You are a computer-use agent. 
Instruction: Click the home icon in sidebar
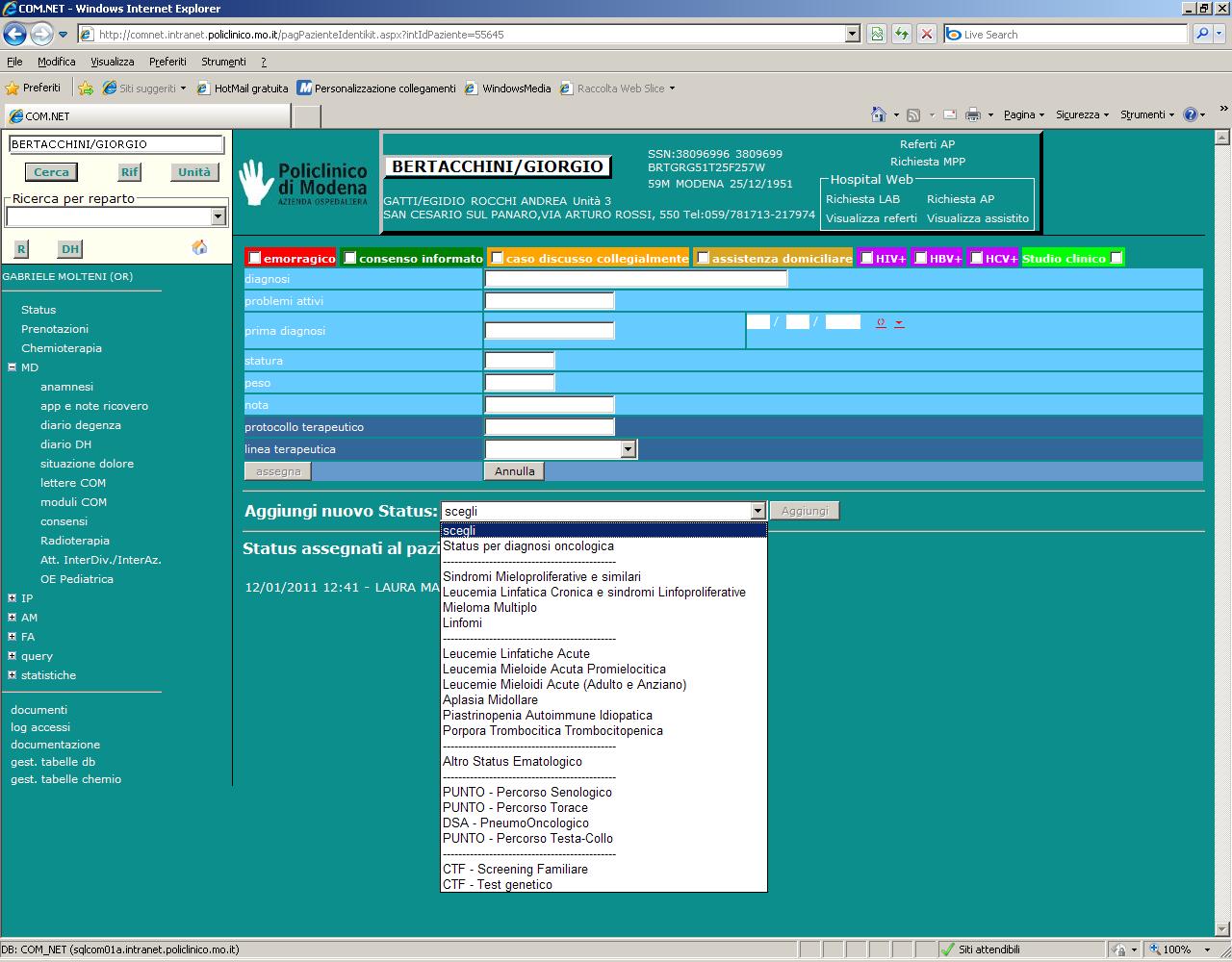coord(199,247)
